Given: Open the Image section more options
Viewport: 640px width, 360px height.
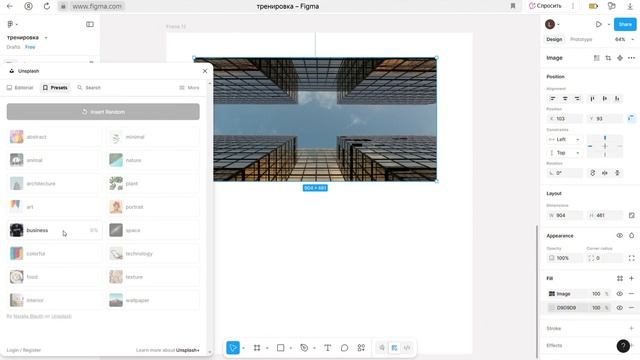Looking at the screenshot, I should coord(631,58).
